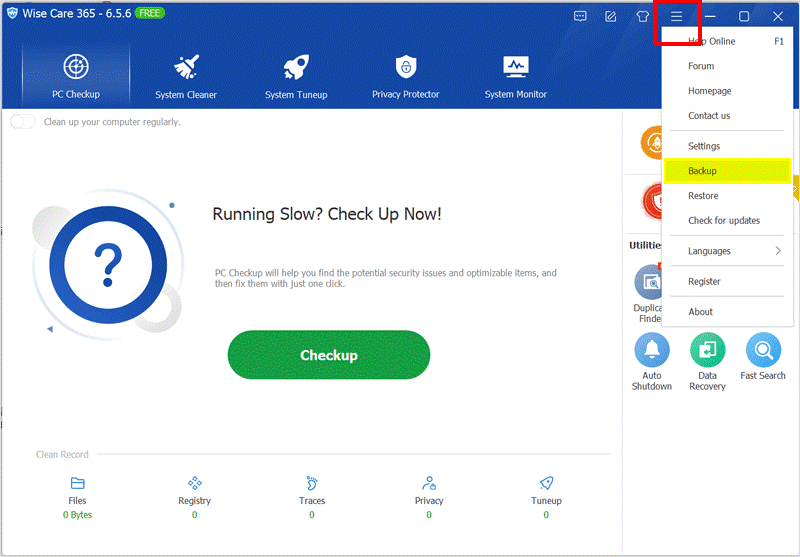Click the Traces footprint icon
This screenshot has height=557, width=800.
pos(312,483)
